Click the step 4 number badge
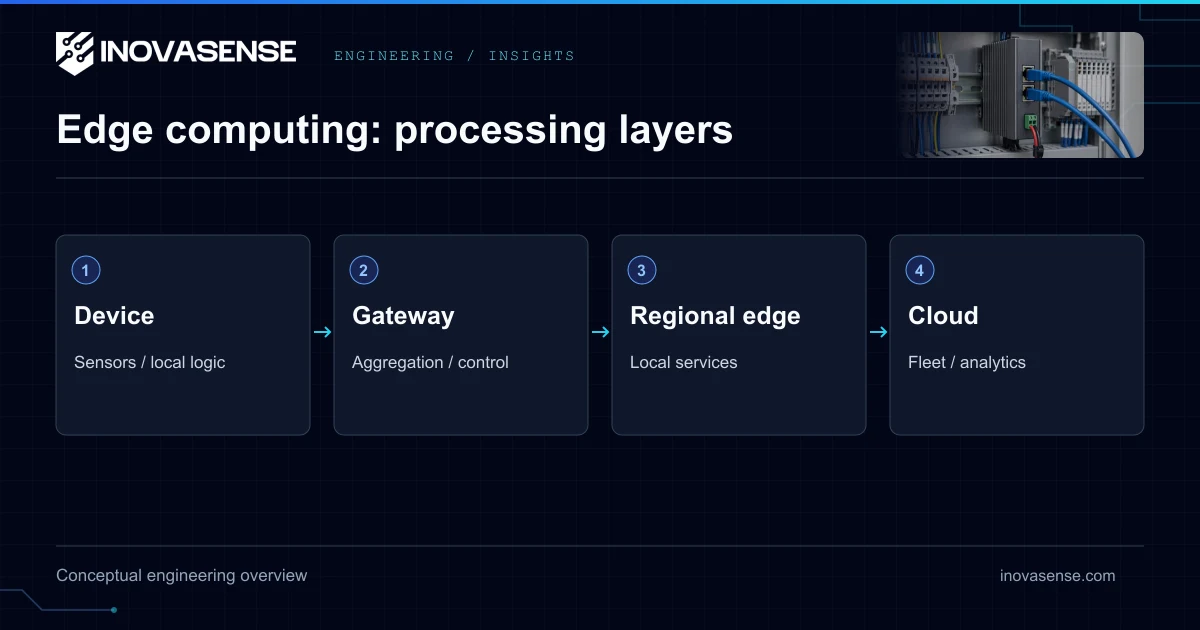Screen dimensions: 1200x630 coord(920,270)
